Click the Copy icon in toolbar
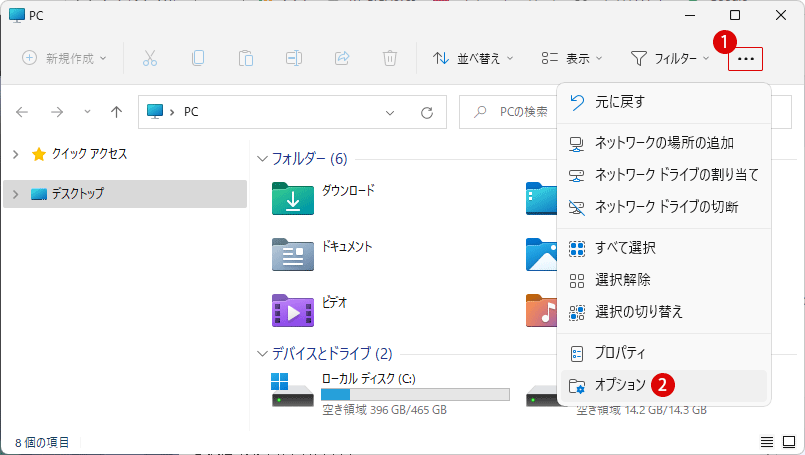 point(198,58)
